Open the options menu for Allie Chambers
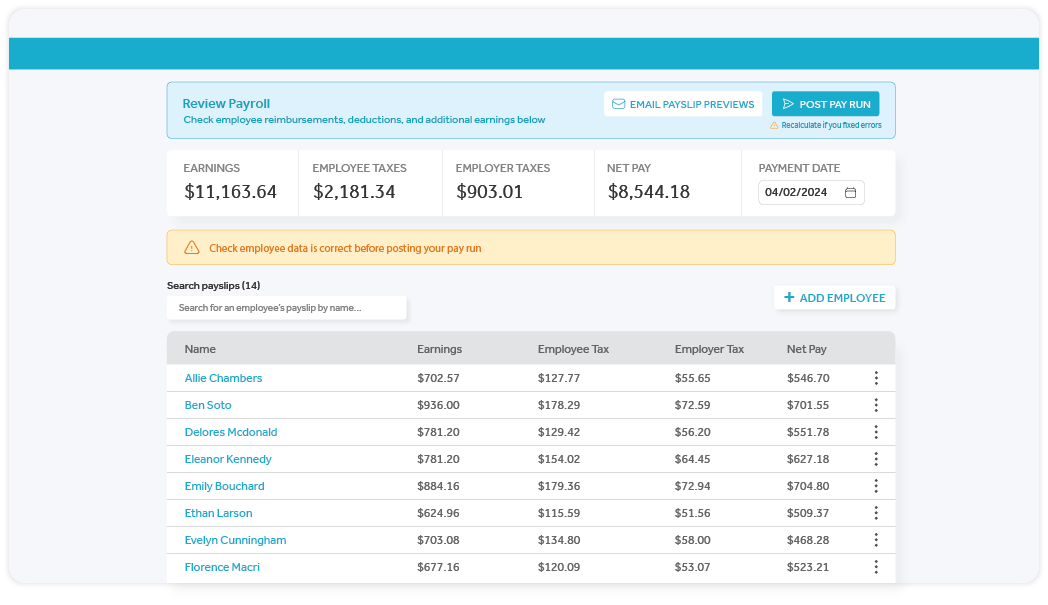 coord(876,378)
